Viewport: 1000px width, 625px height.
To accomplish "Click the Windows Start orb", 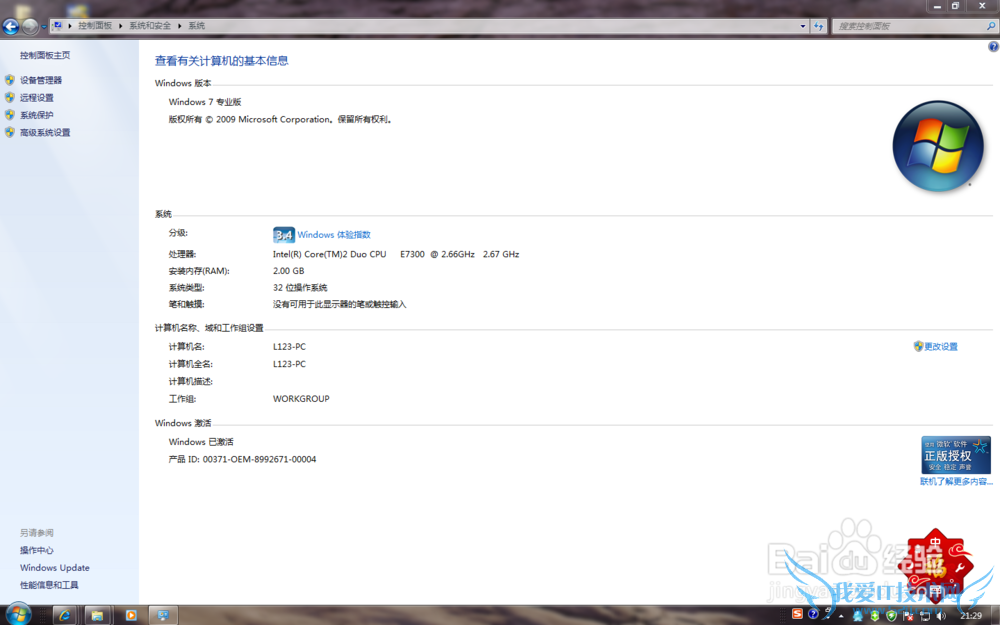I will coord(17,614).
